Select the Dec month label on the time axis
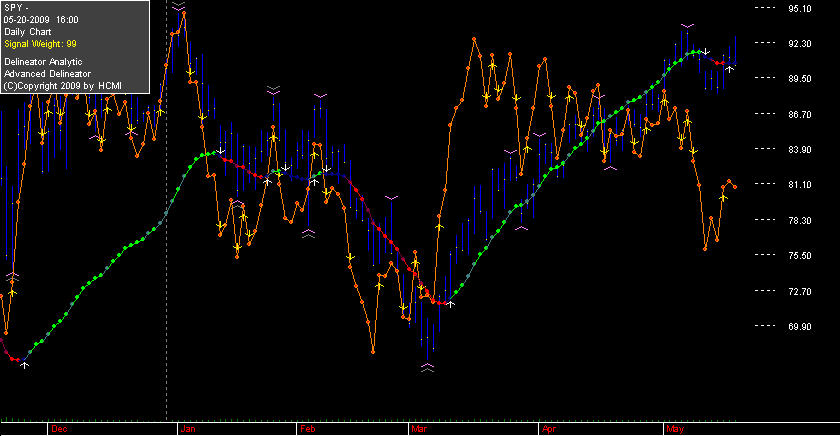This screenshot has height=436, width=840. (x=59, y=429)
